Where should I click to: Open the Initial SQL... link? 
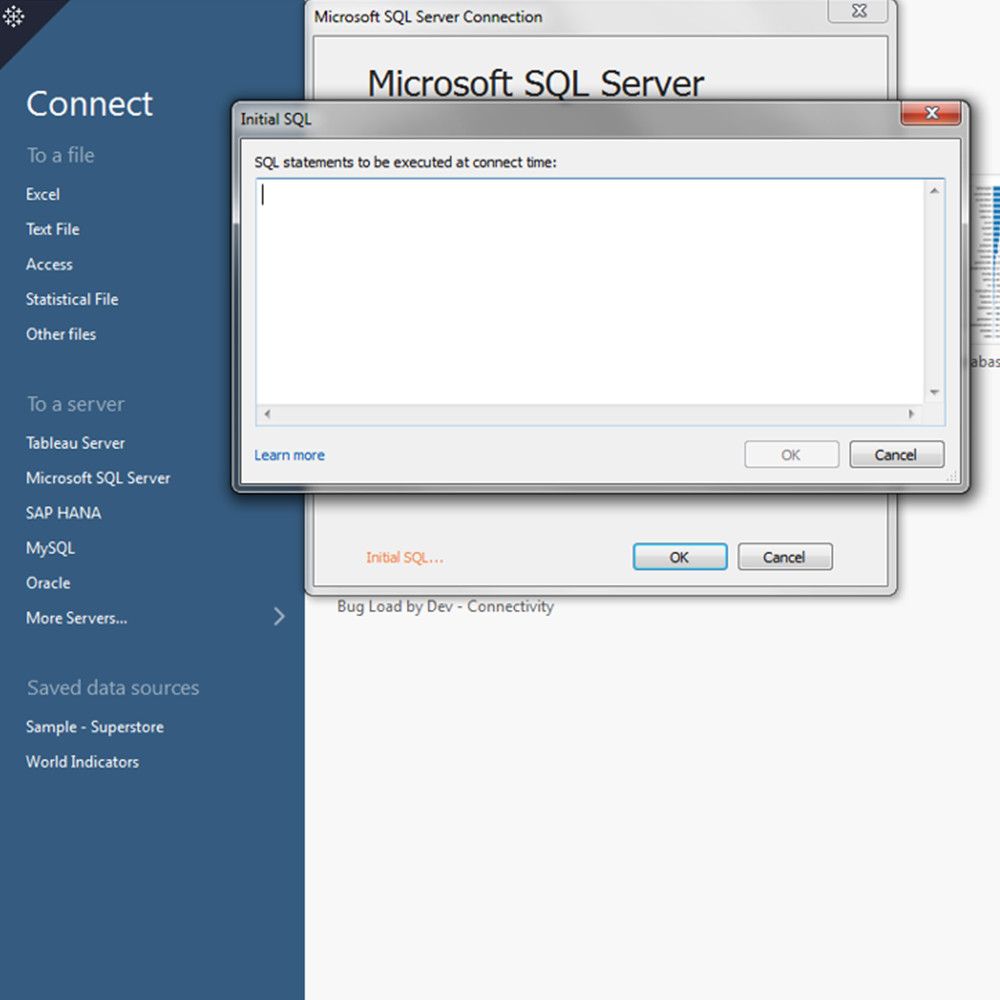click(x=404, y=557)
